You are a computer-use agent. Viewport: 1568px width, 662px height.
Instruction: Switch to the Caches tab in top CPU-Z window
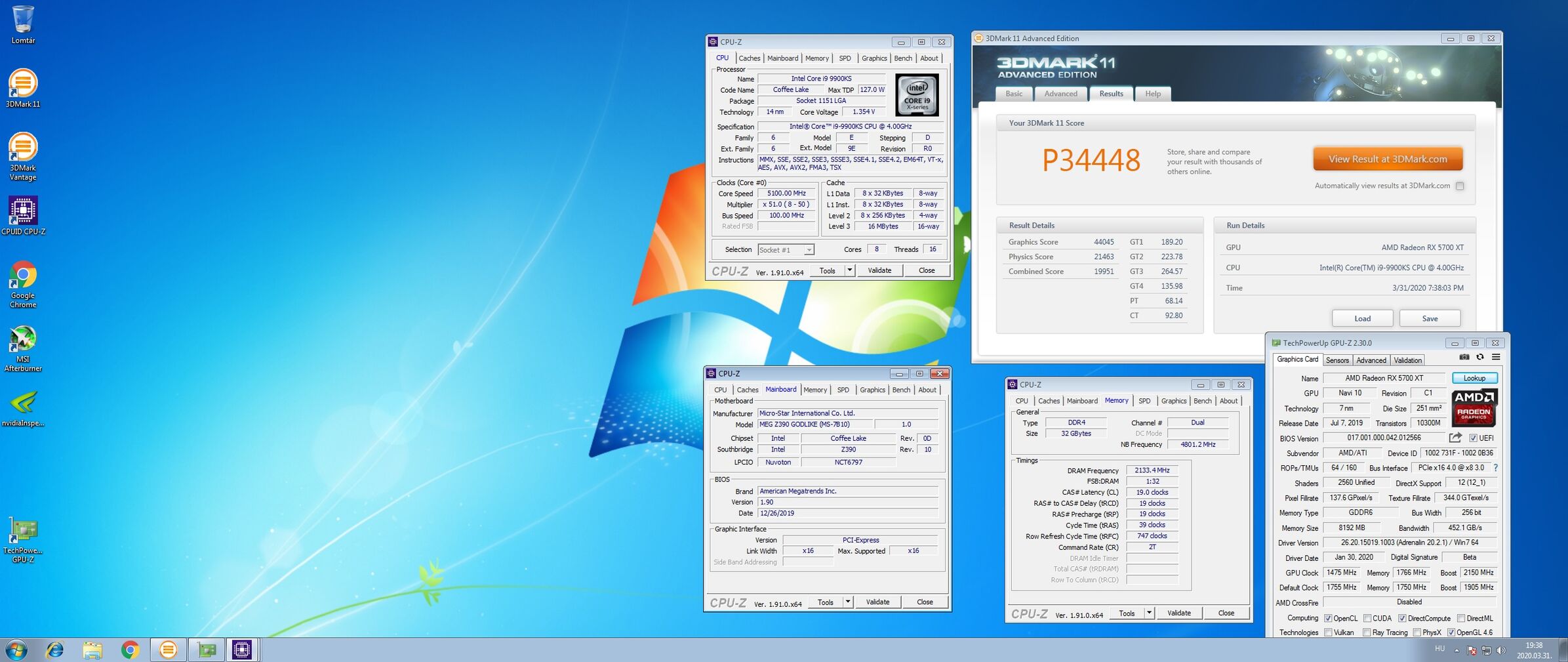(750, 58)
